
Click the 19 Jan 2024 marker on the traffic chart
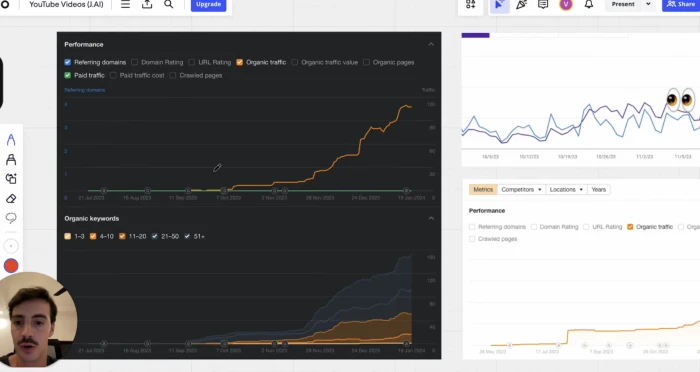pyautogui.click(x=406, y=191)
